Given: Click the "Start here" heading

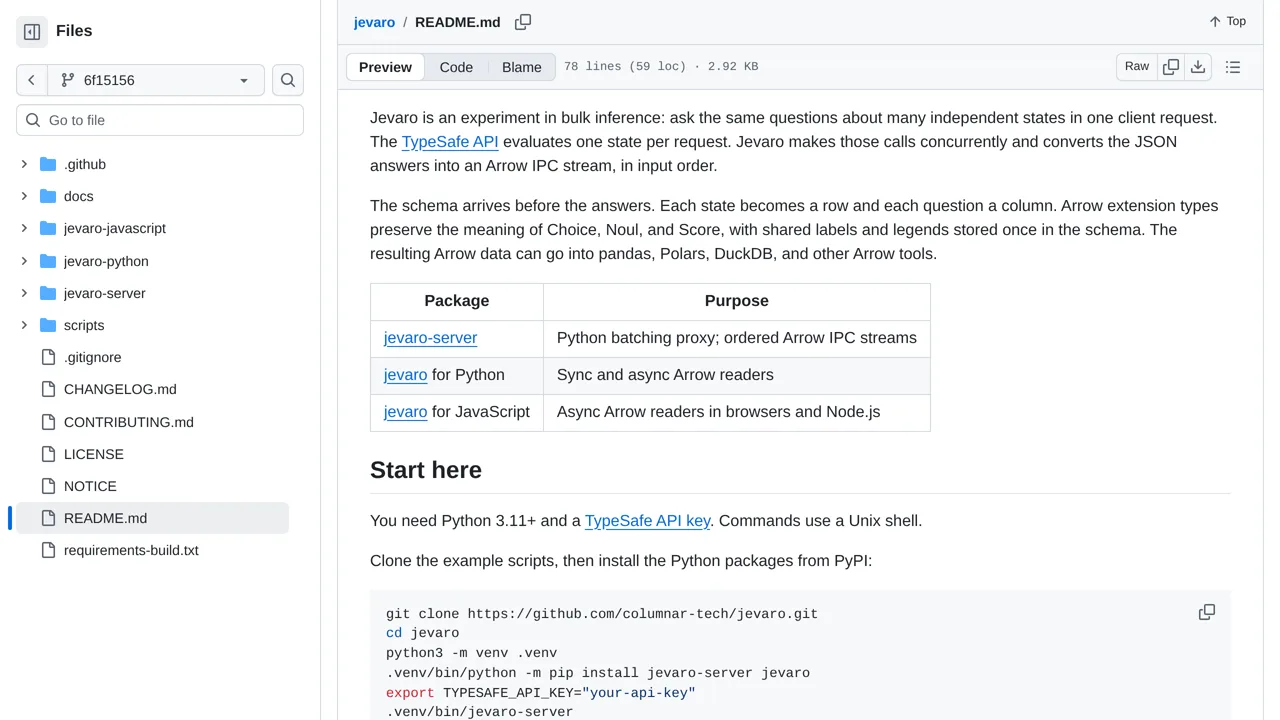Looking at the screenshot, I should pyautogui.click(x=426, y=470).
